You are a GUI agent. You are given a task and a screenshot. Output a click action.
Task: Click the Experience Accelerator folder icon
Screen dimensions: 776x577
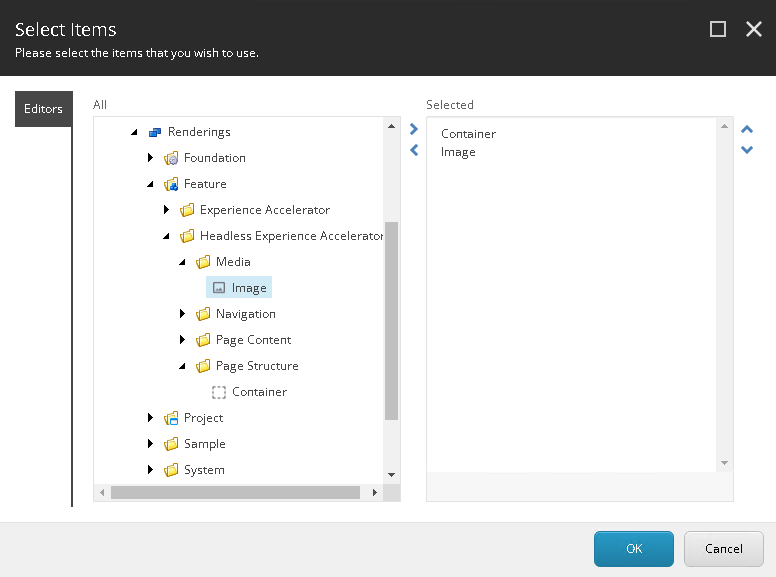point(187,210)
